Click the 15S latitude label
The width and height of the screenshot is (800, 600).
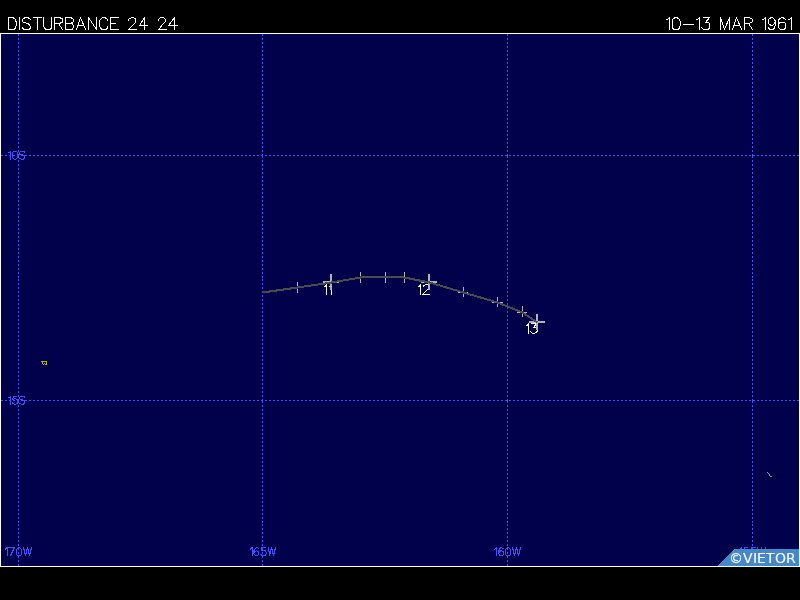coord(16,401)
